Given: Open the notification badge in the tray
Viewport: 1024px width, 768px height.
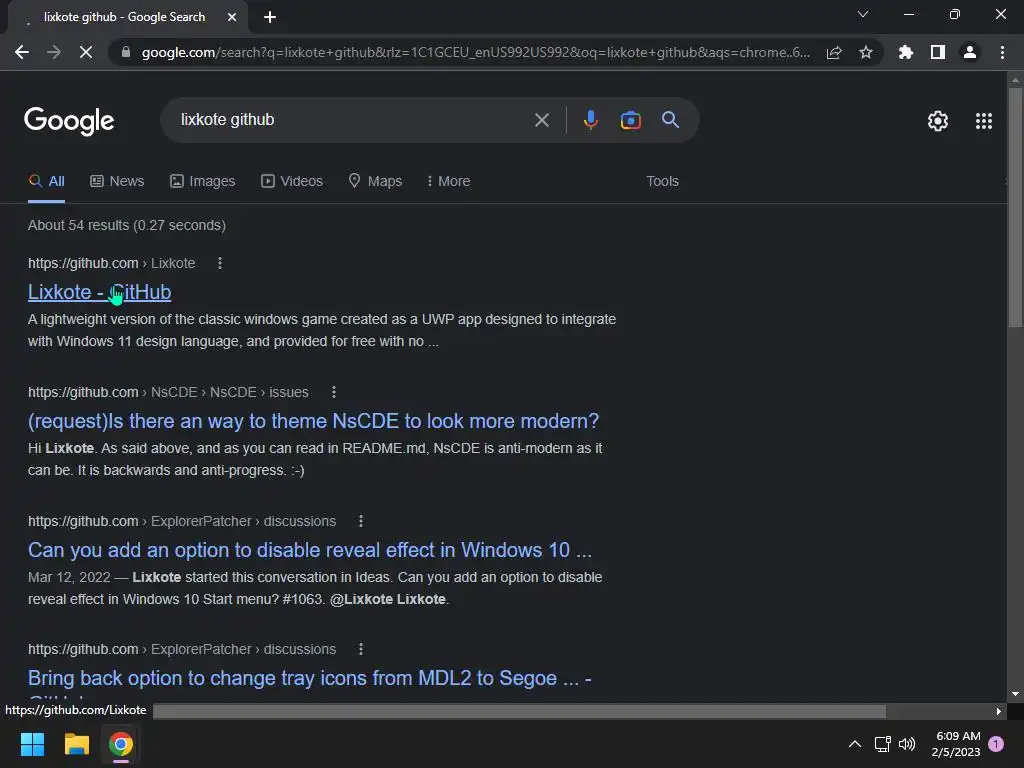Looking at the screenshot, I should (x=996, y=744).
